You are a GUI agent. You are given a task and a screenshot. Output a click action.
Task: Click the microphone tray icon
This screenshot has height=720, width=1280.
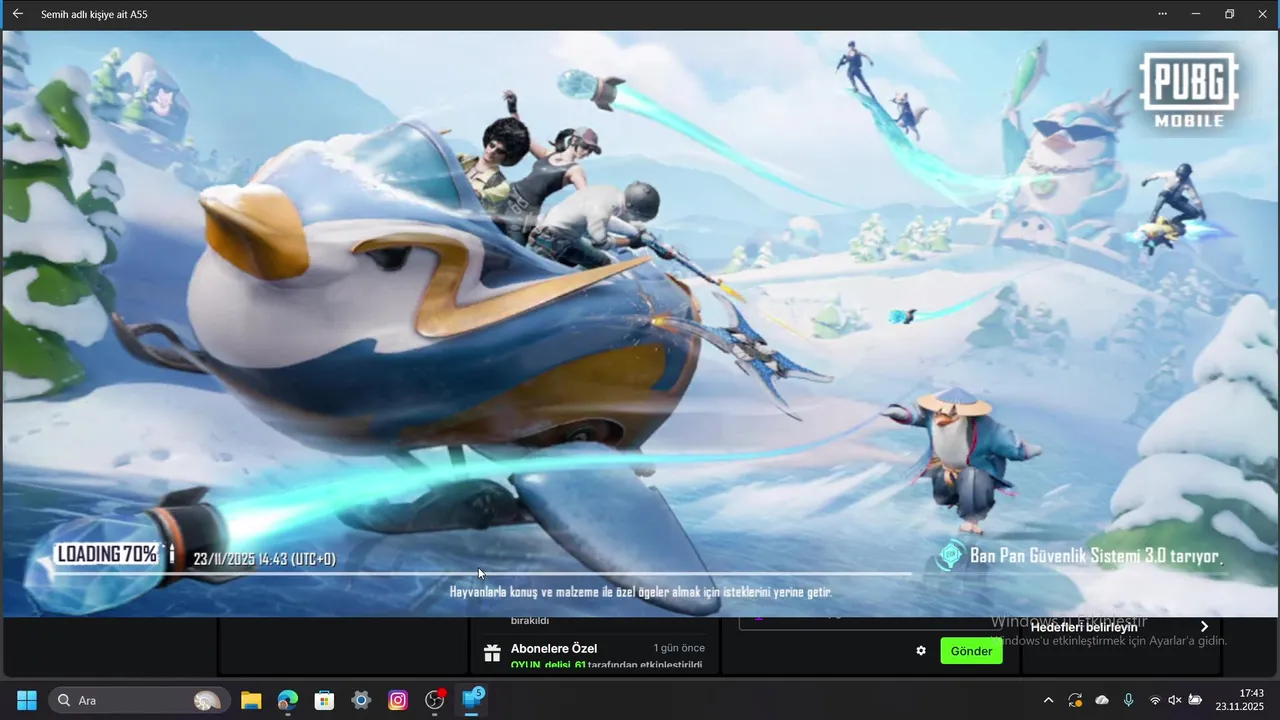coord(1128,700)
